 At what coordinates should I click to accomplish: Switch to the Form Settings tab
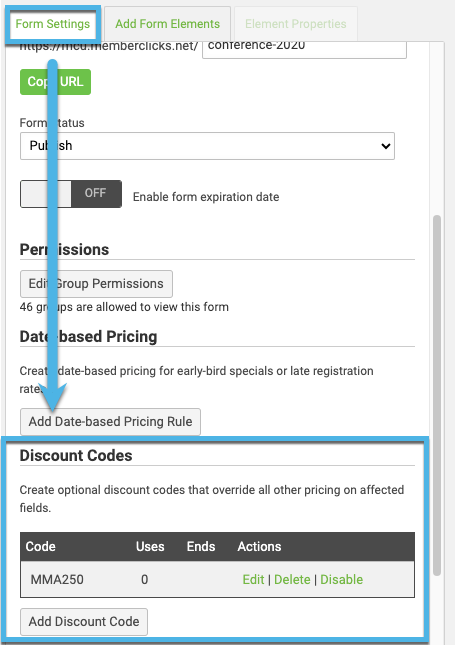pyautogui.click(x=53, y=24)
